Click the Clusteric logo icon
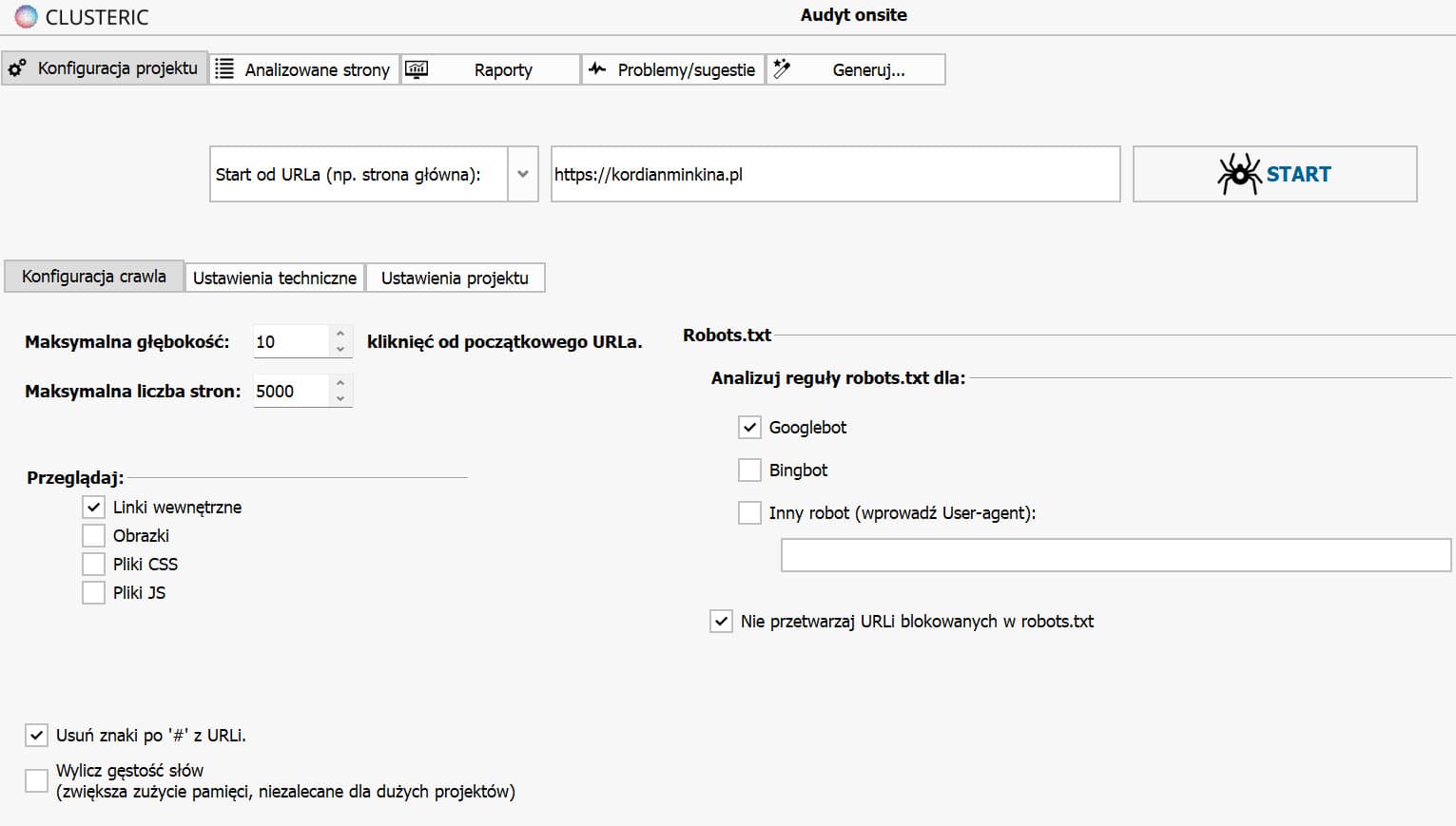Screen dimensions: 1456x826 [x=27, y=16]
